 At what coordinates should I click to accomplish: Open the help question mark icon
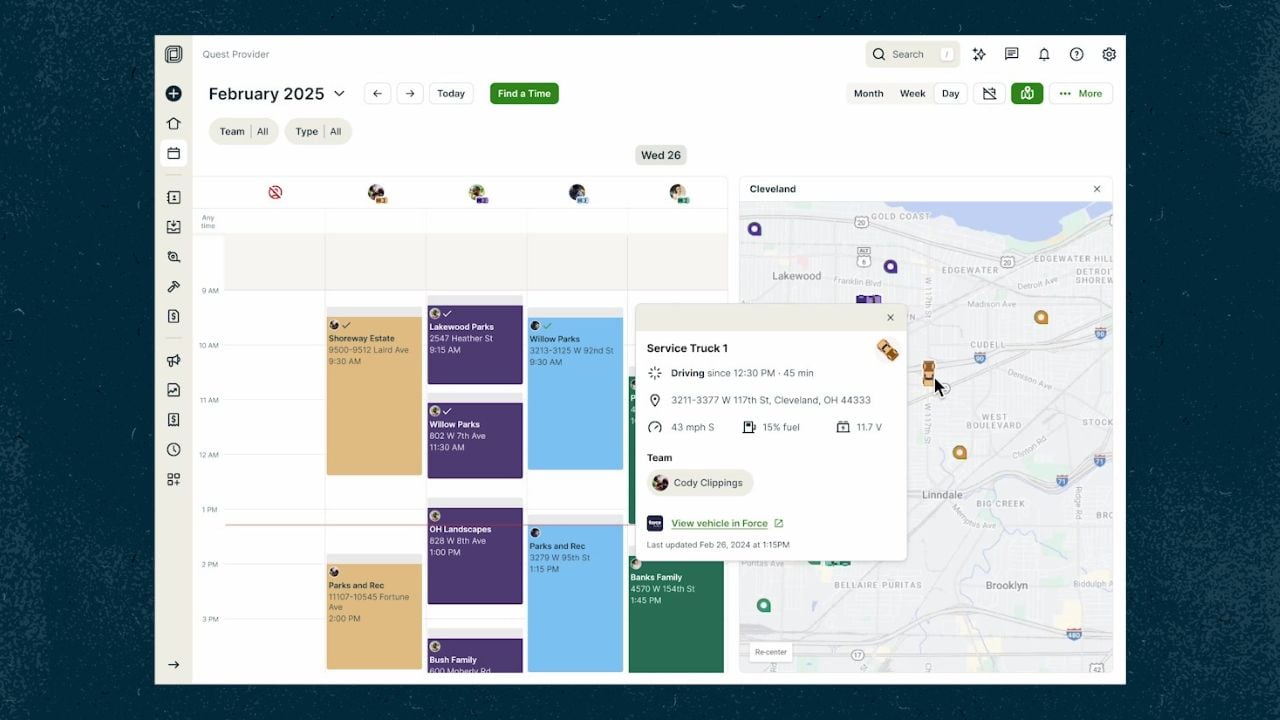pos(1076,54)
